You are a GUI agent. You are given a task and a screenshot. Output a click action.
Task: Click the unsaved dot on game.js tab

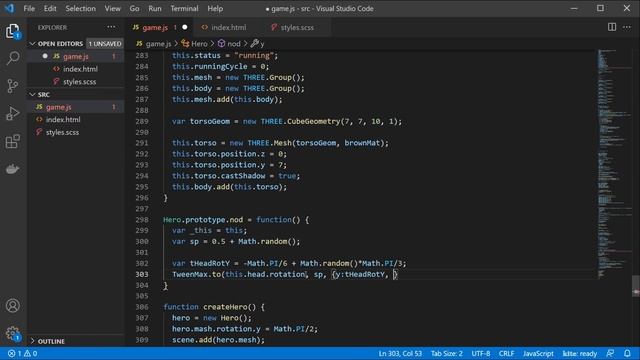pyautogui.click(x=184, y=27)
